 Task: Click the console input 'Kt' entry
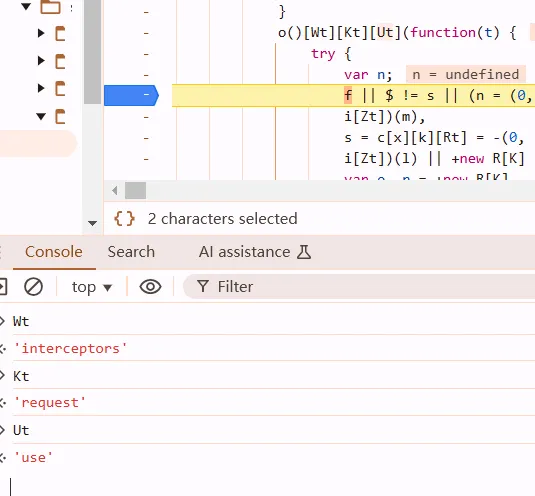click(21, 376)
